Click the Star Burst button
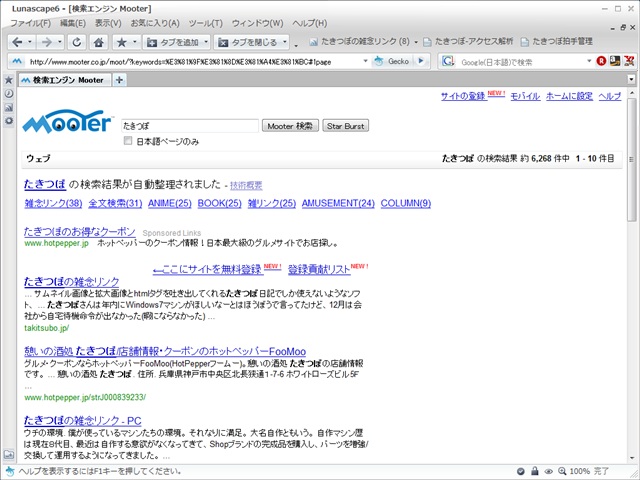The width and height of the screenshot is (640, 480). (346, 126)
